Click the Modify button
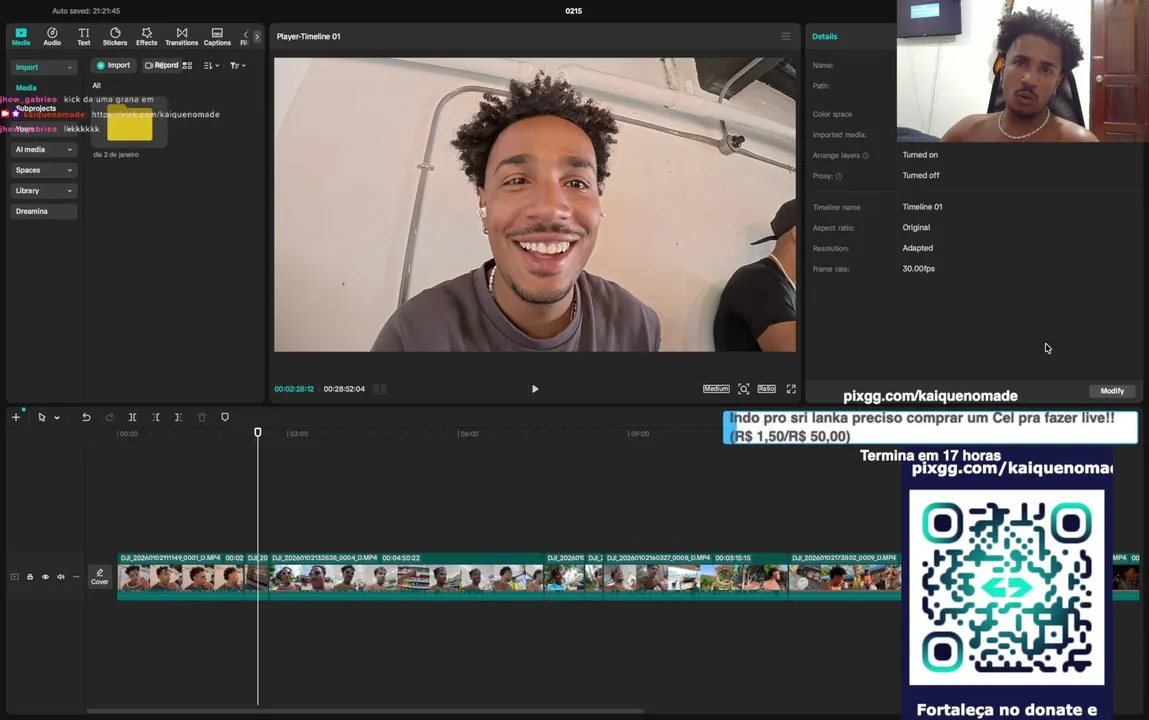 [1112, 391]
